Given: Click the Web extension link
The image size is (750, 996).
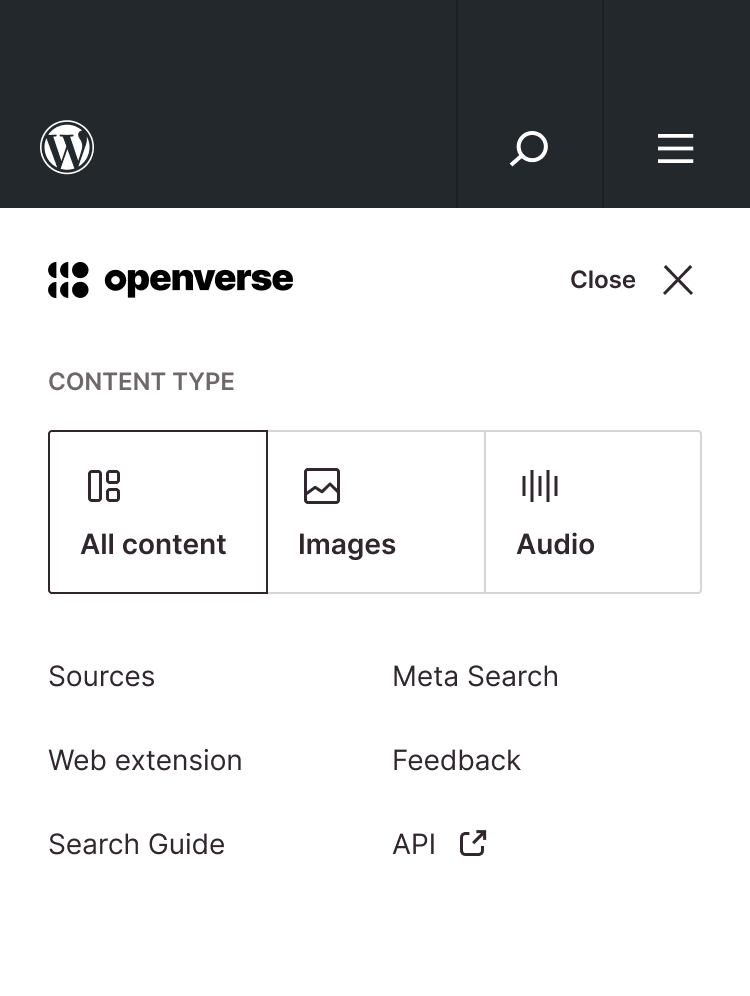Looking at the screenshot, I should tap(145, 761).
